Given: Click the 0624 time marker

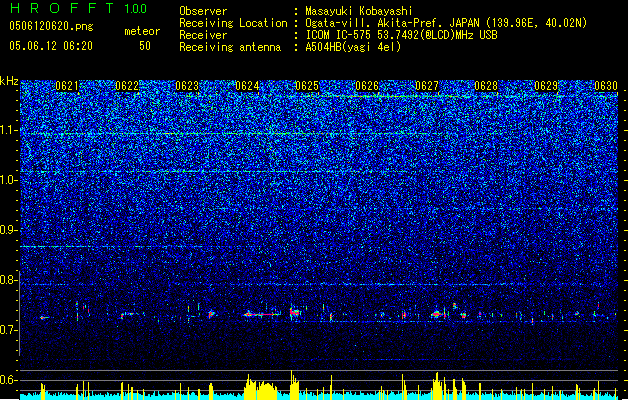Looking at the screenshot, I should tap(247, 86).
